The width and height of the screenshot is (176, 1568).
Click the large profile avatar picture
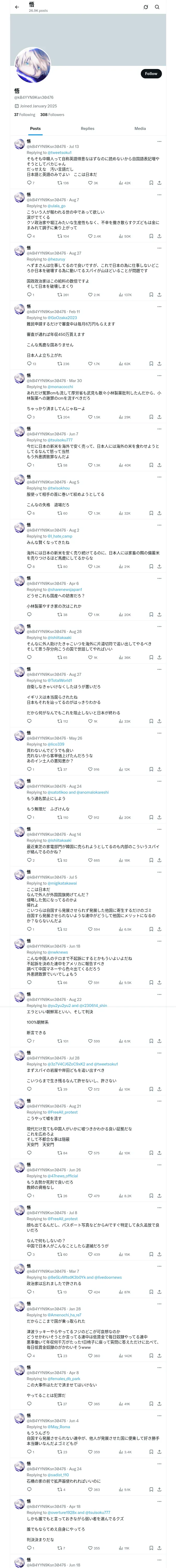(33, 65)
